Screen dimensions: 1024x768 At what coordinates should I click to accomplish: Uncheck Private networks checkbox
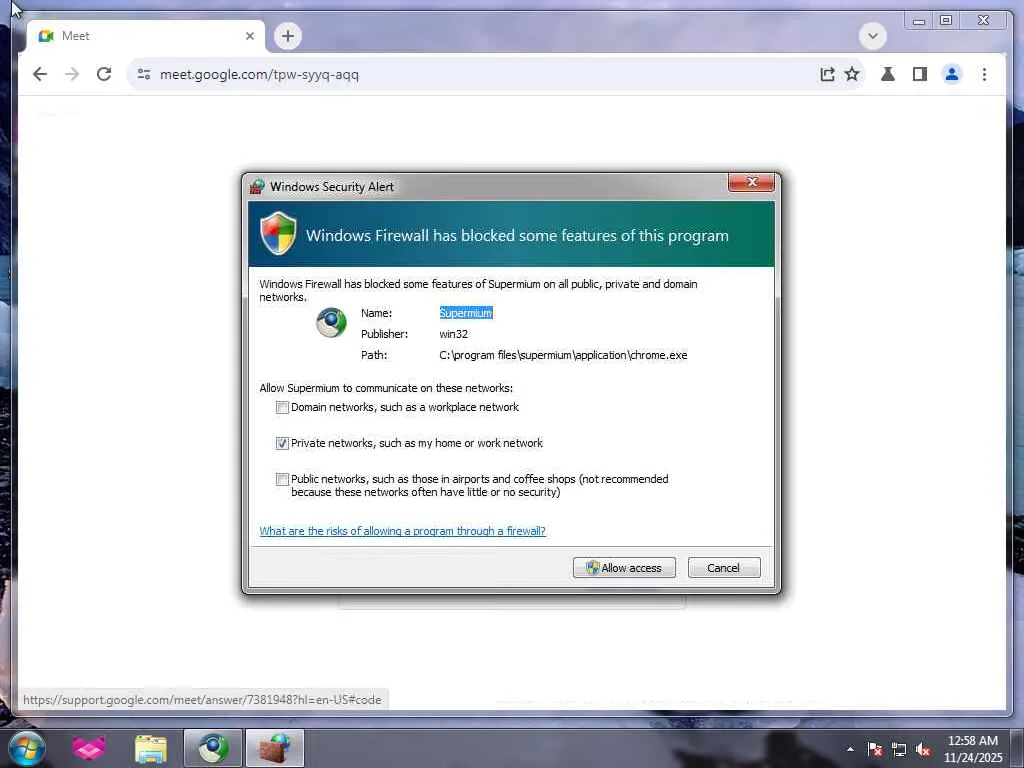[282, 443]
